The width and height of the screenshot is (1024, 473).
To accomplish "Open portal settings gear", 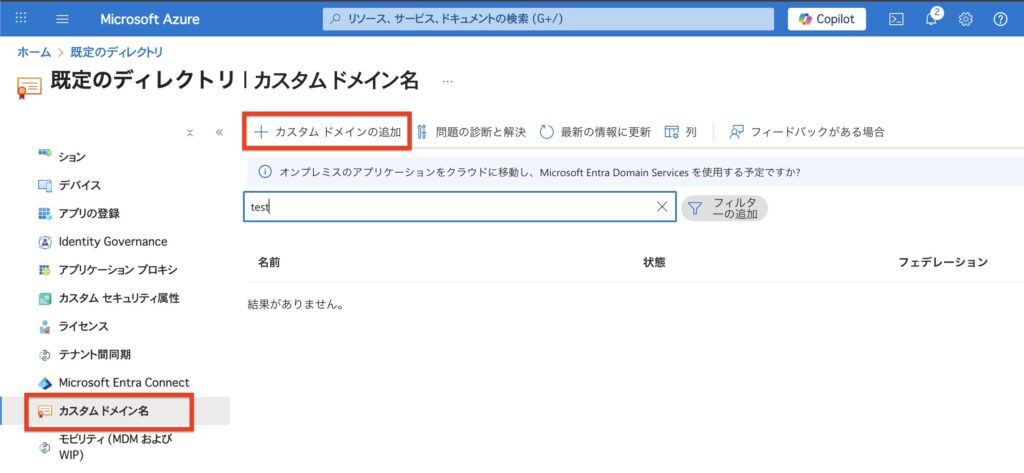I will [965, 19].
